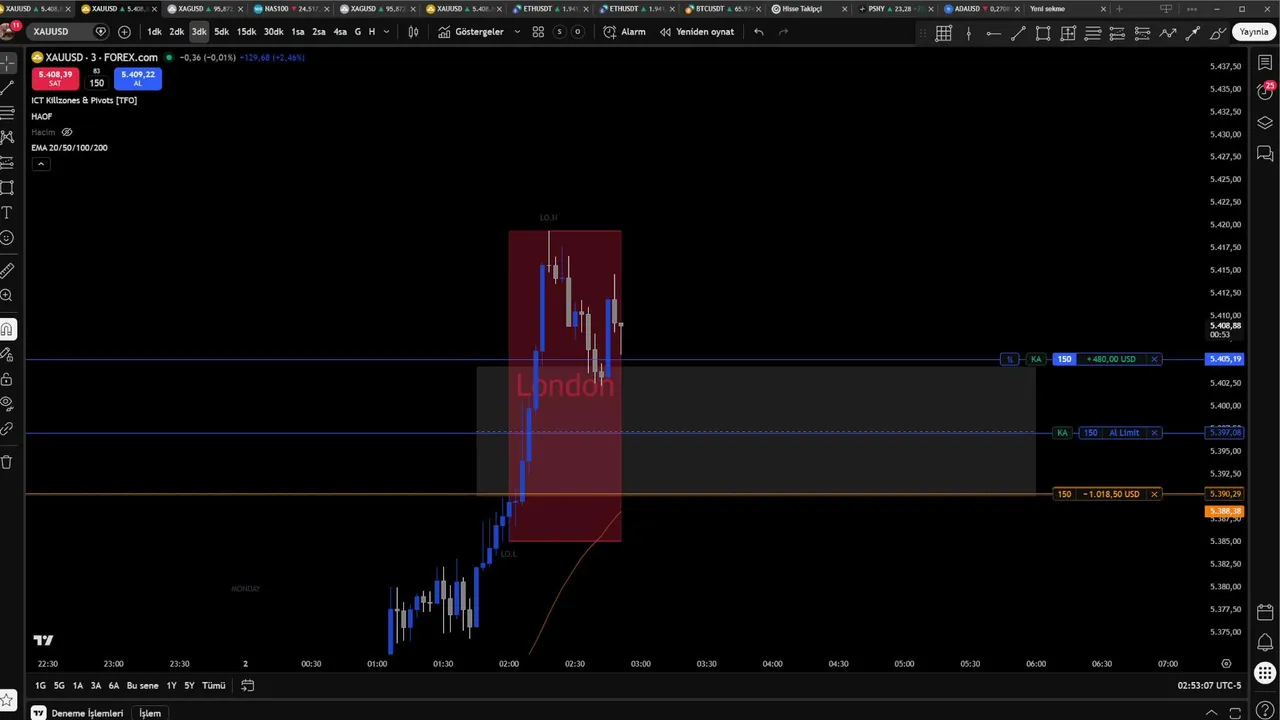Select the text tool in left toolbar
Screen dimensions: 1280x720
pos(7,213)
